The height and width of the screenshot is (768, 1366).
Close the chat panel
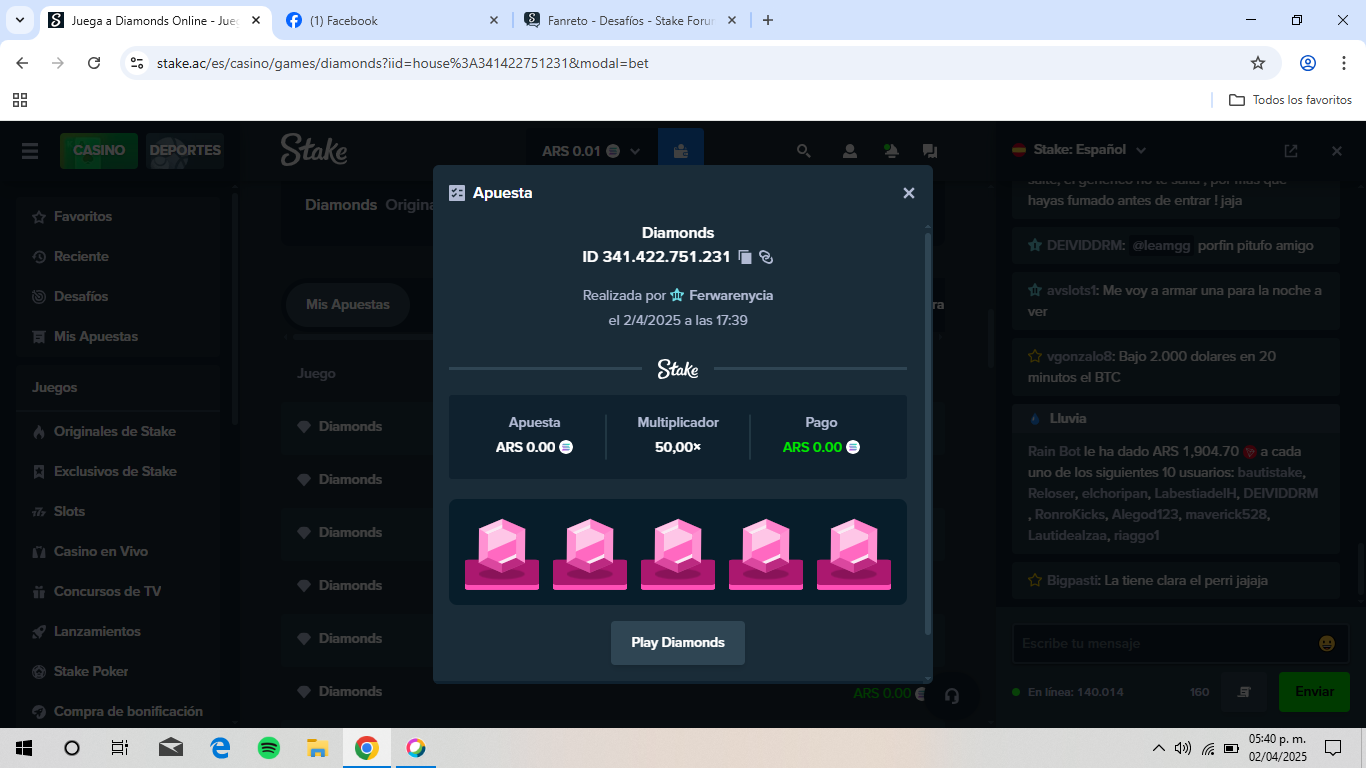[1337, 151]
